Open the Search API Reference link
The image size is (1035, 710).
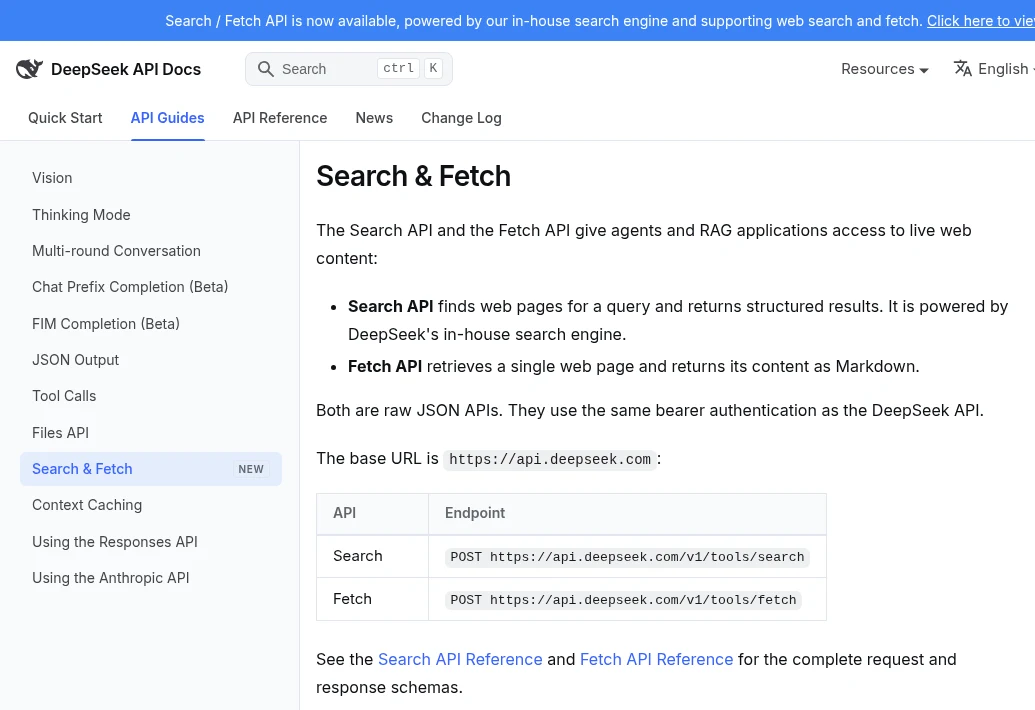(x=460, y=659)
